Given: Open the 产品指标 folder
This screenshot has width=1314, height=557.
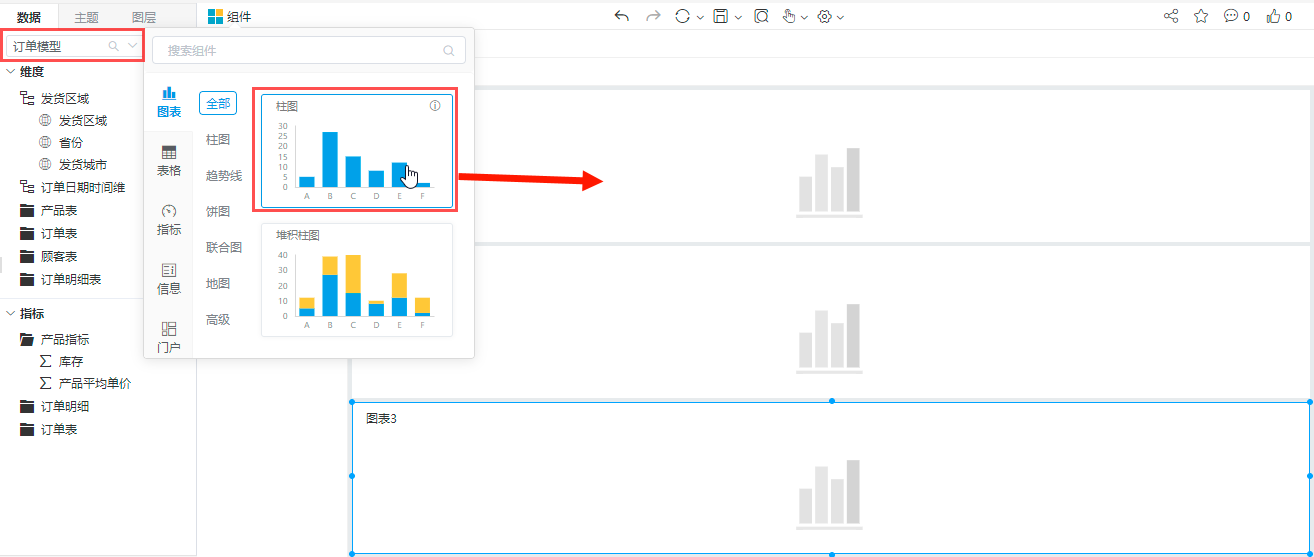Looking at the screenshot, I should (64, 340).
